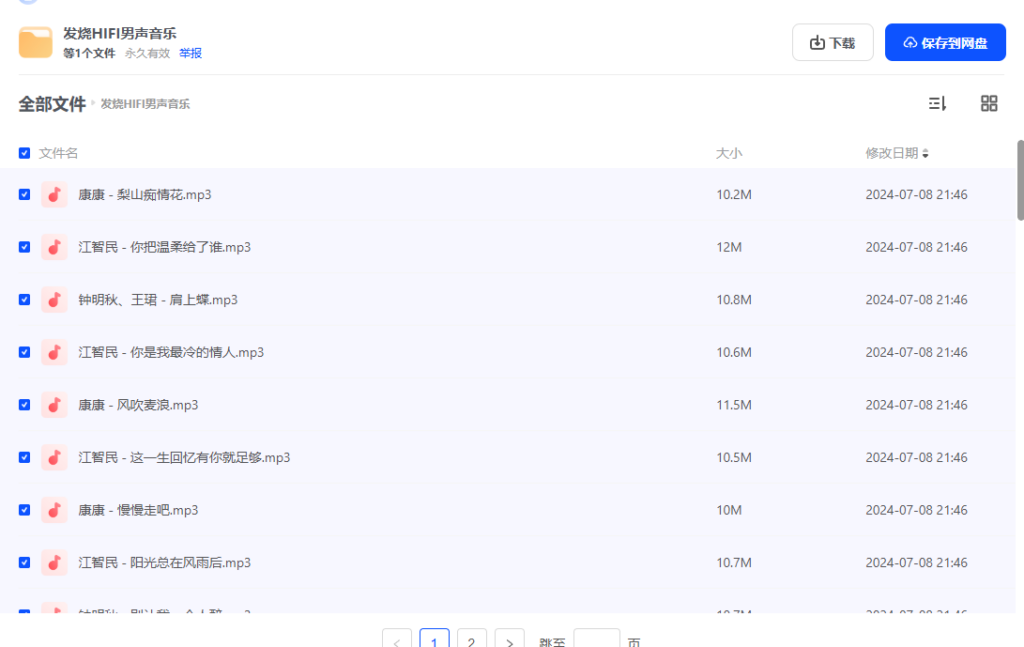Uncheck 江智民 - 你是我最冷的情人.mp3 checkbox

pos(24,352)
